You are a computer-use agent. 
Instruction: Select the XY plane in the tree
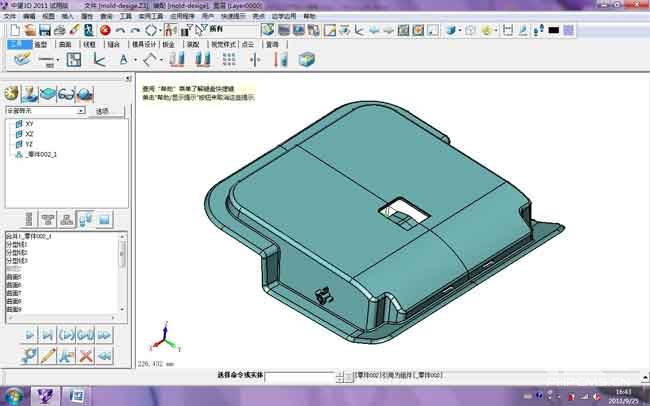pos(29,124)
